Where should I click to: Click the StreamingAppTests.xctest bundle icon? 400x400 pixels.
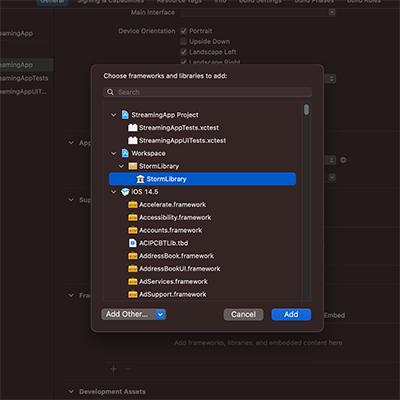133,128
